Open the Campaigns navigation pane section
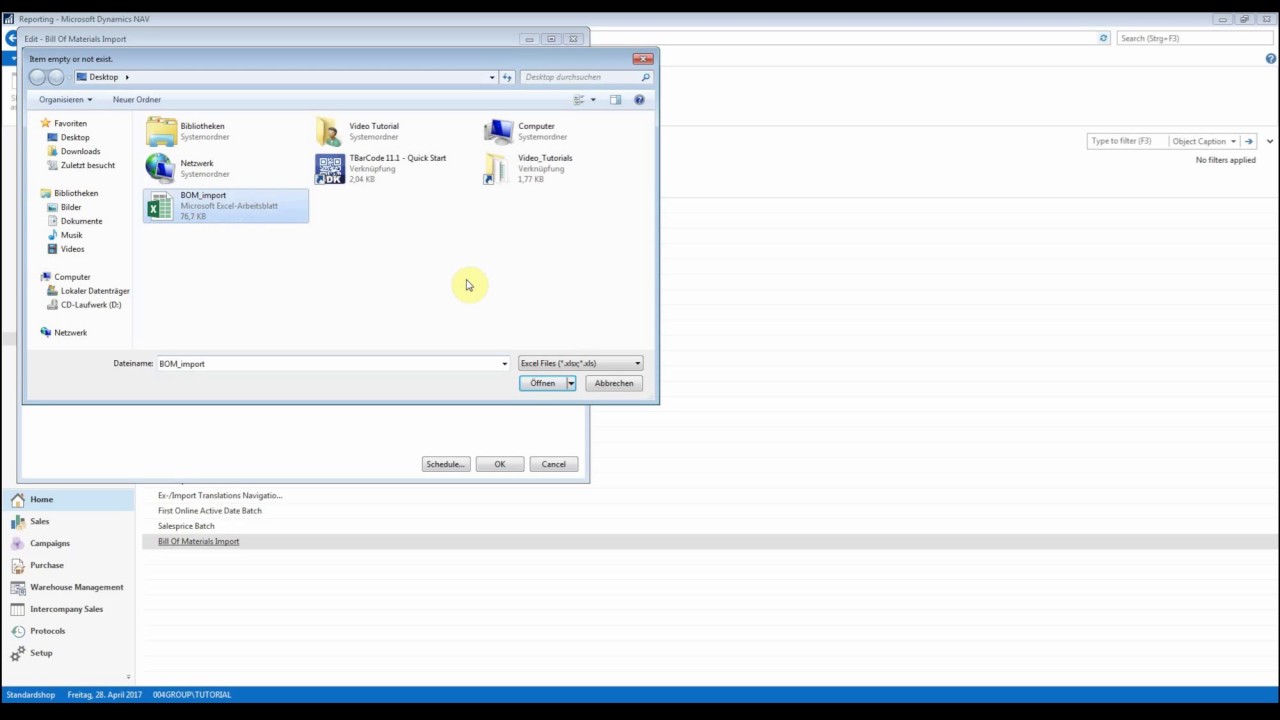 click(67, 543)
